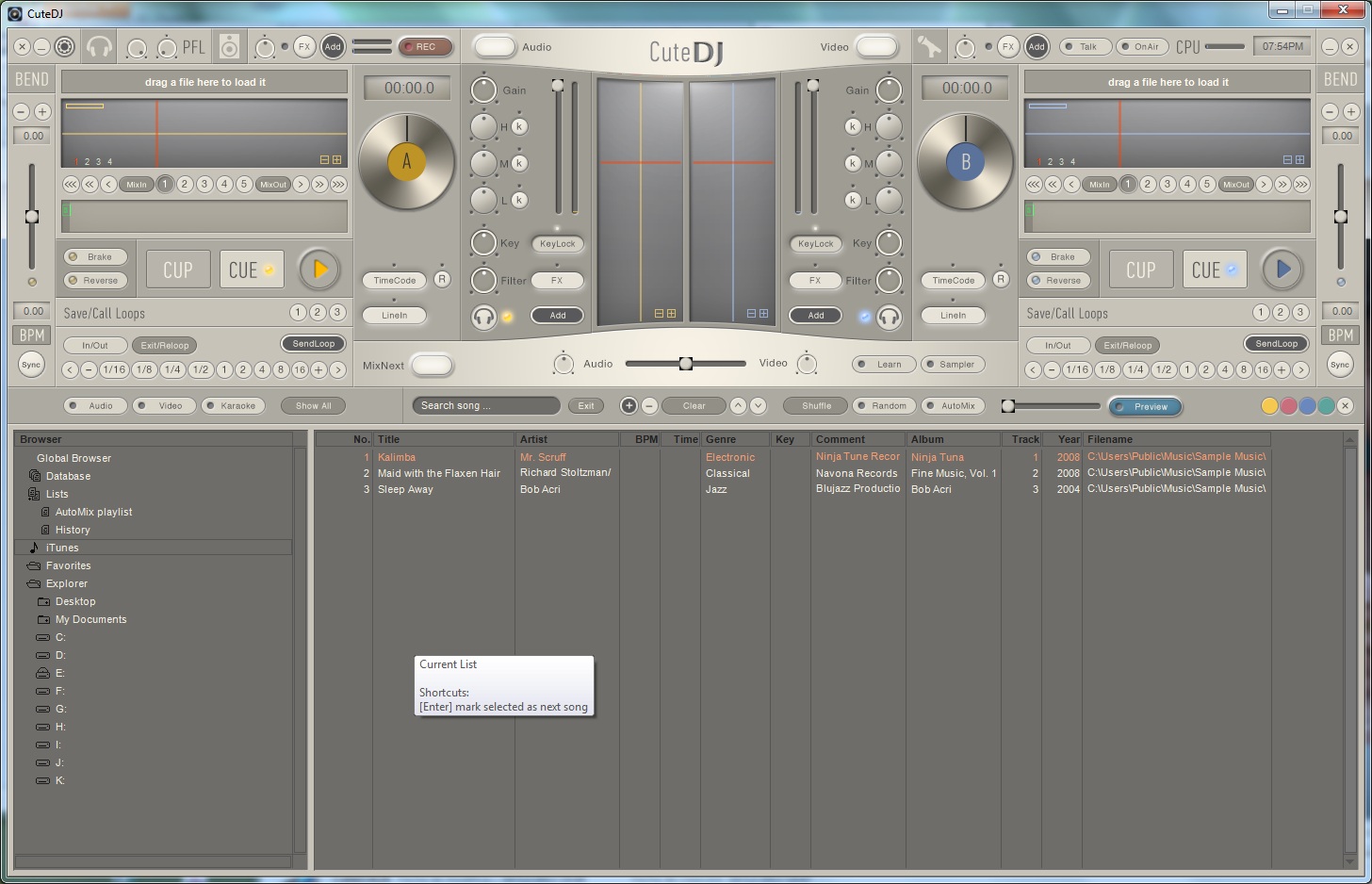
Task: Click the Clear playlist button
Action: click(694, 405)
